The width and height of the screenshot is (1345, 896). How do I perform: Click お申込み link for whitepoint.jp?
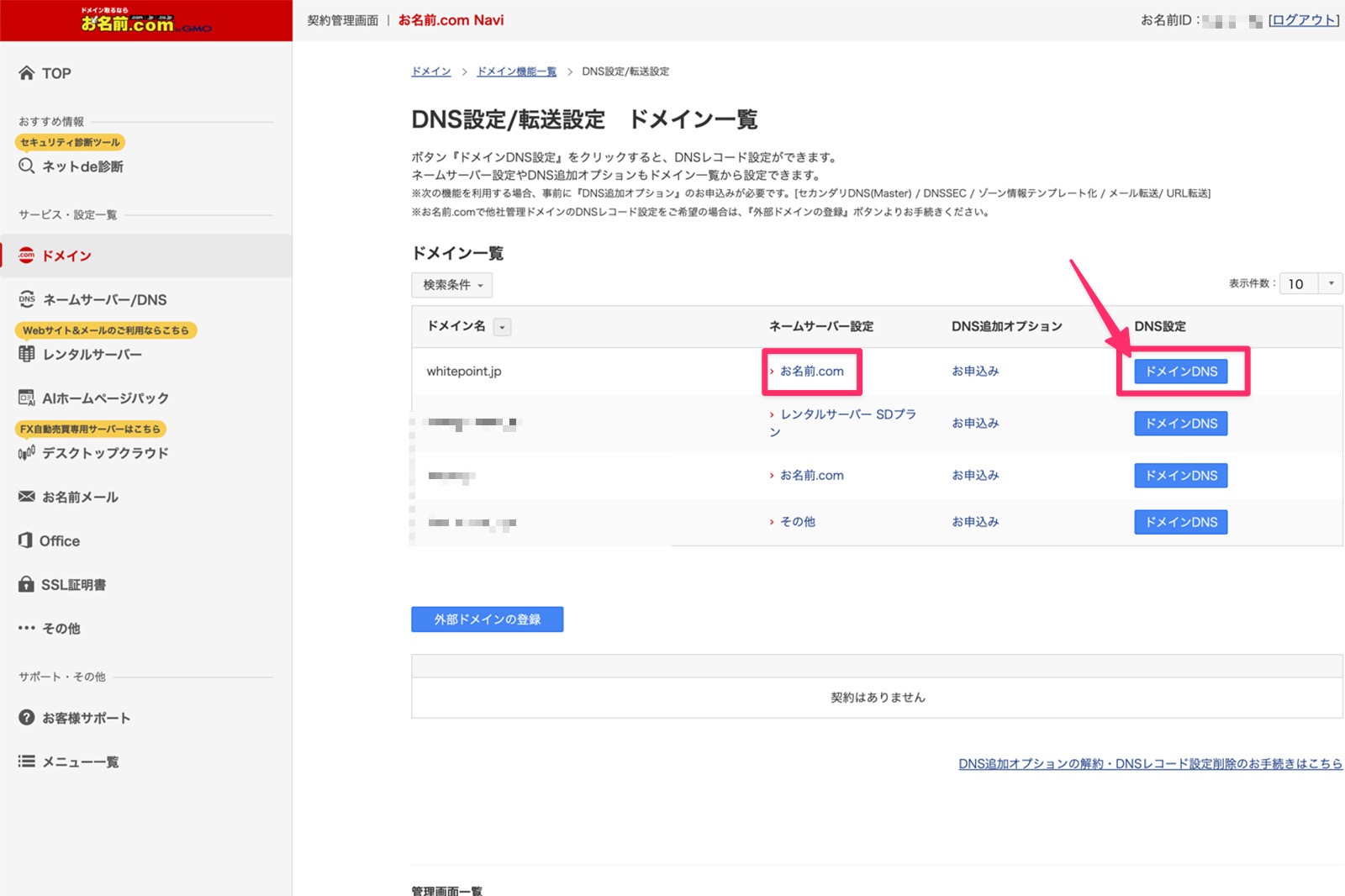click(975, 371)
